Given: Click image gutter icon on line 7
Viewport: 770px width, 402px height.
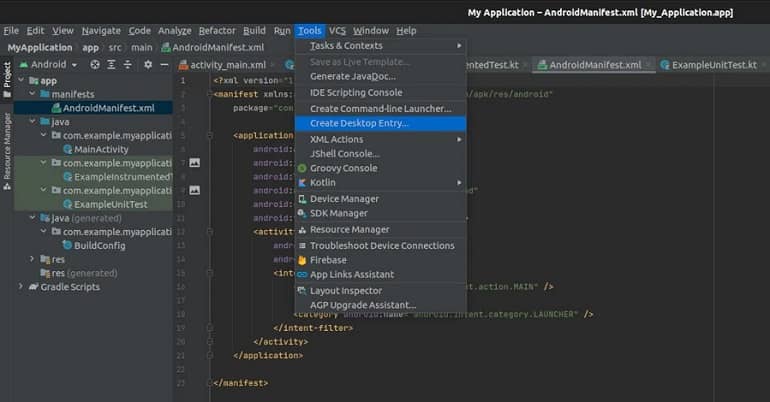Looking at the screenshot, I should 194,162.
